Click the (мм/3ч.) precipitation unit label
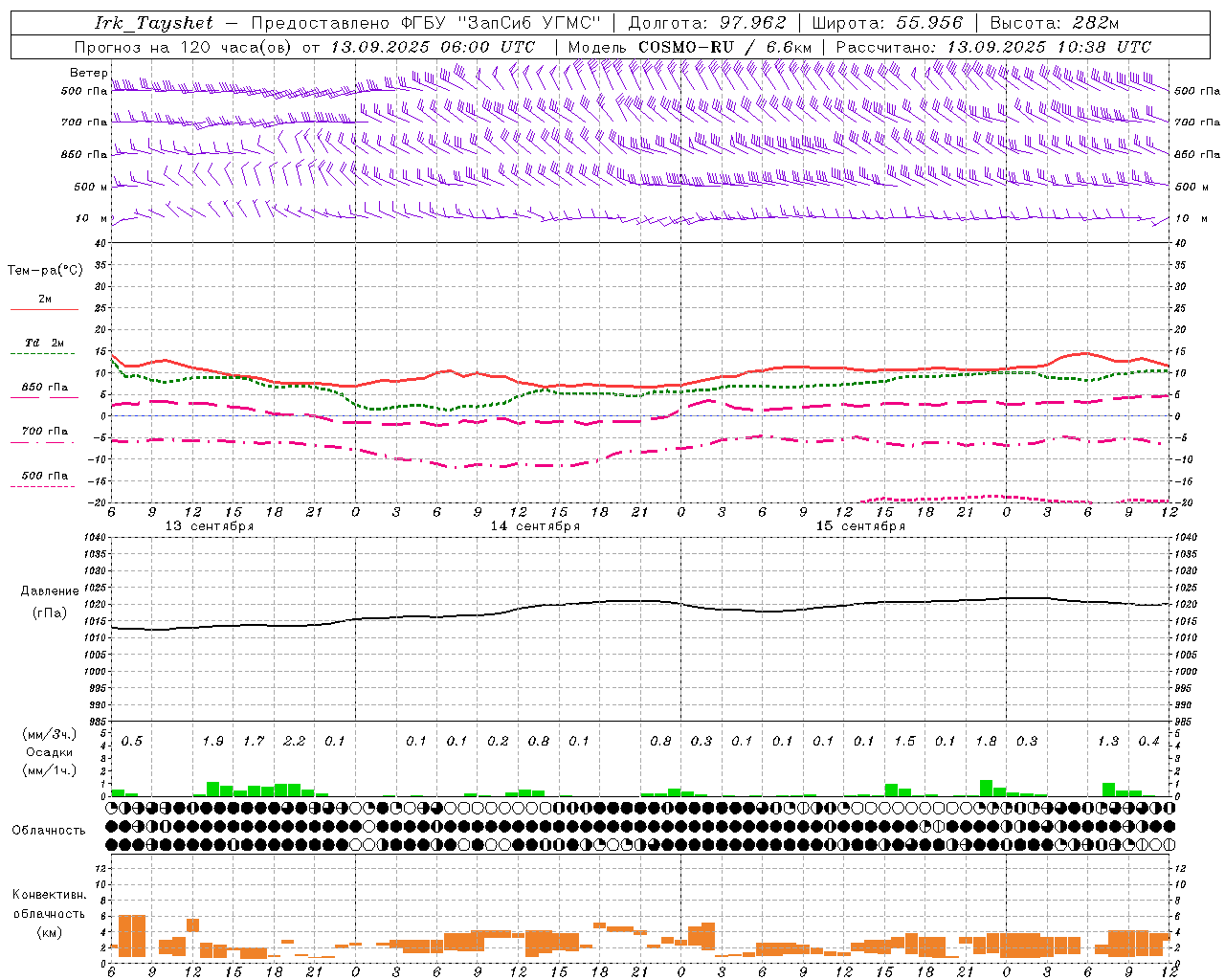The width and height of the screenshot is (1225, 980). click(50, 734)
